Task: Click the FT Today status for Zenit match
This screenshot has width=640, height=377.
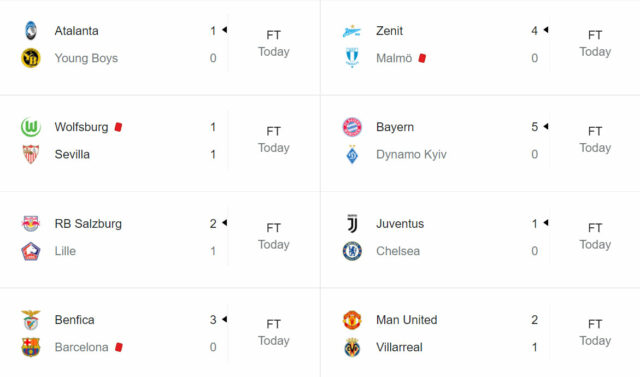Action: [x=595, y=43]
